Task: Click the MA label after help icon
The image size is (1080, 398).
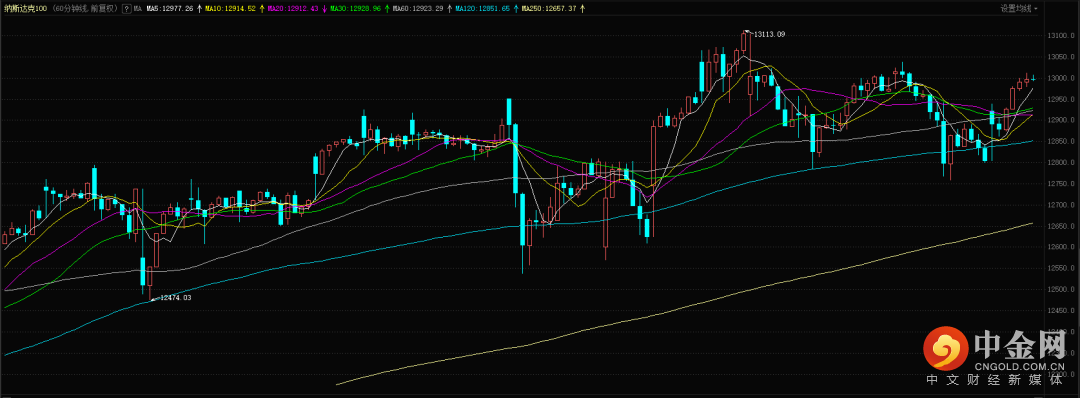Action: [138, 9]
